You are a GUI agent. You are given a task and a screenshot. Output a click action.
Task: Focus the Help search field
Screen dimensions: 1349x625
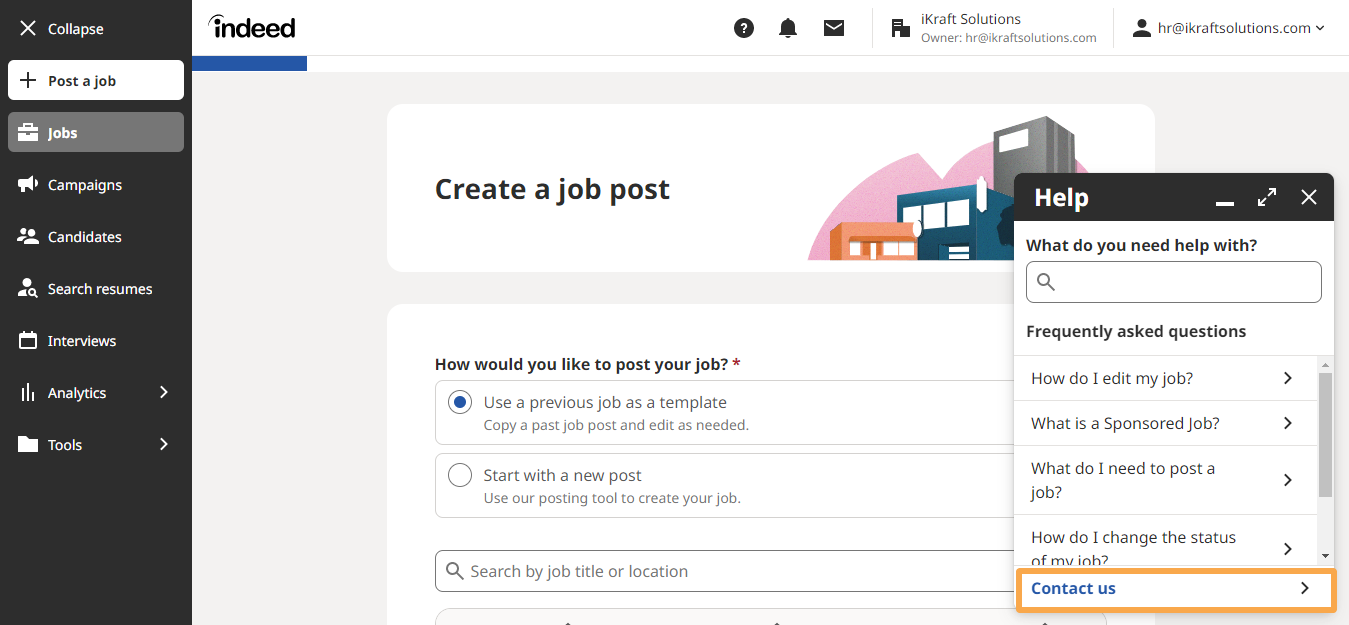coord(1174,282)
